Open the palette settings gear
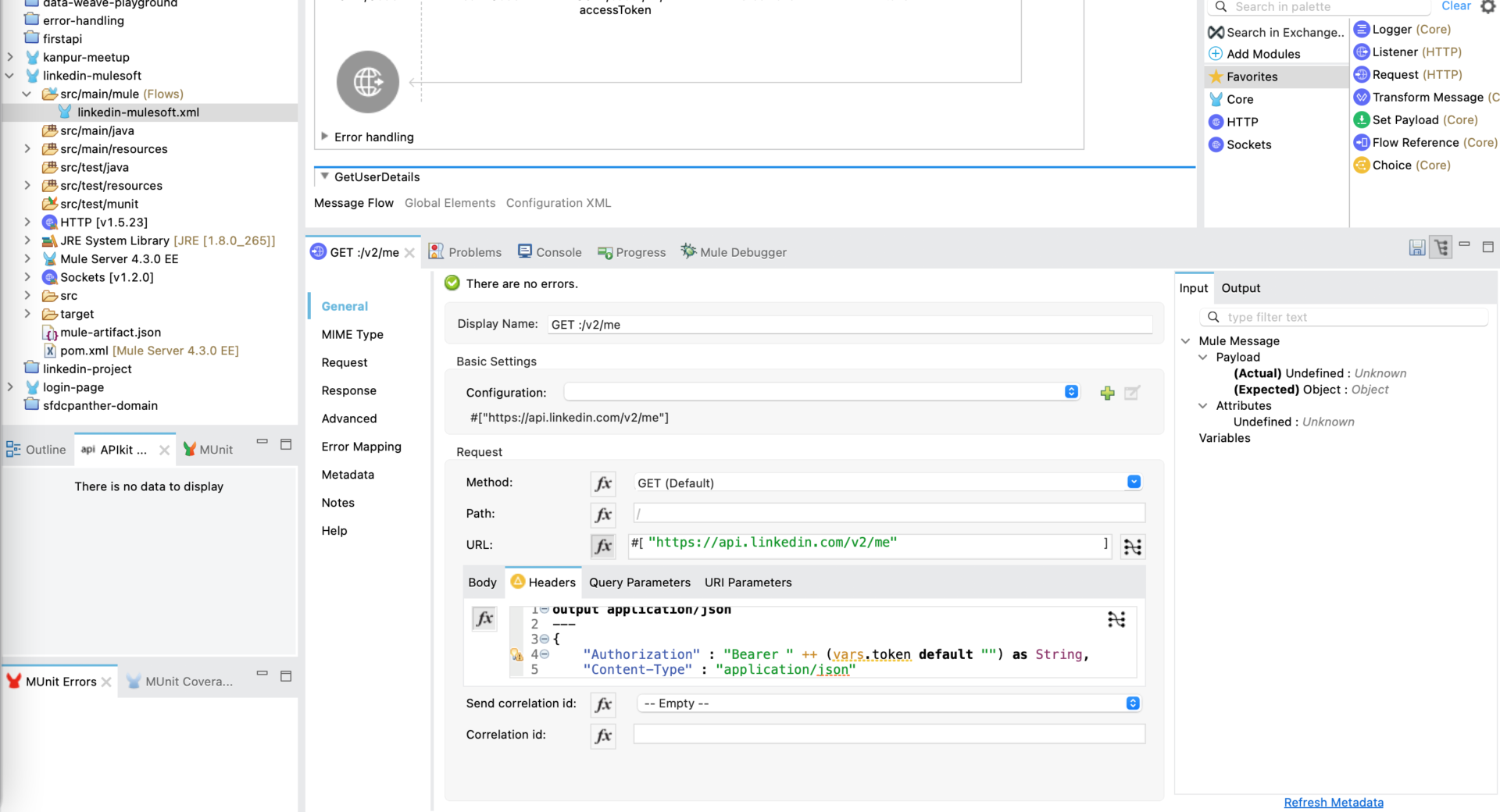1500x812 pixels. pyautogui.click(x=1488, y=6)
